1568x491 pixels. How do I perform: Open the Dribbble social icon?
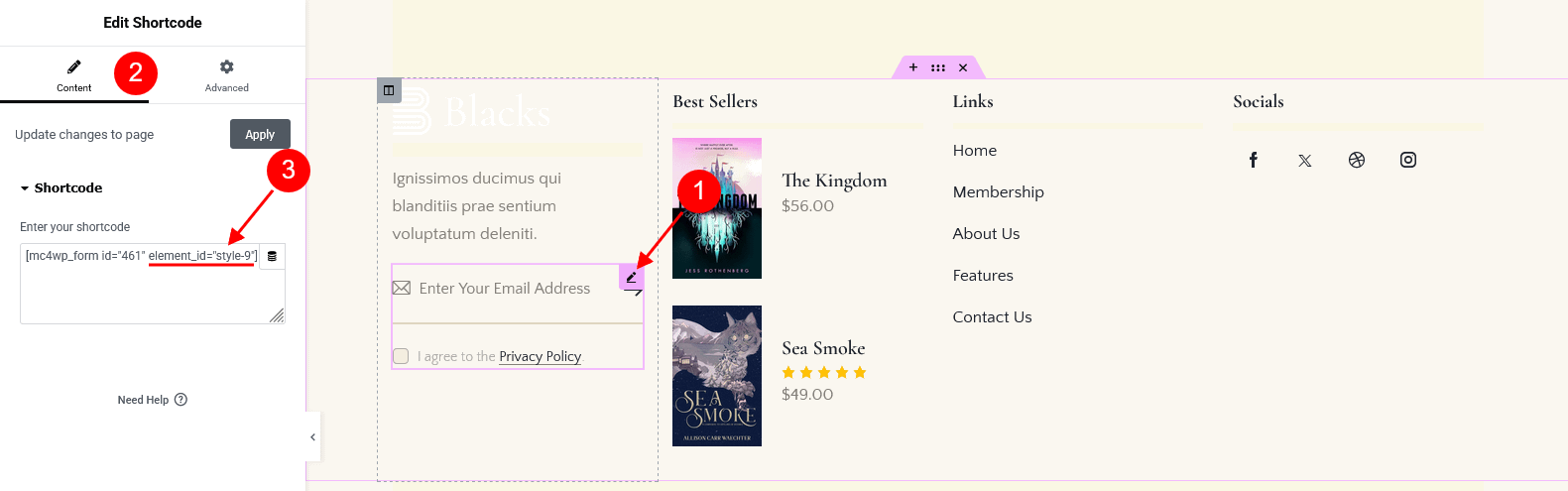point(1357,160)
